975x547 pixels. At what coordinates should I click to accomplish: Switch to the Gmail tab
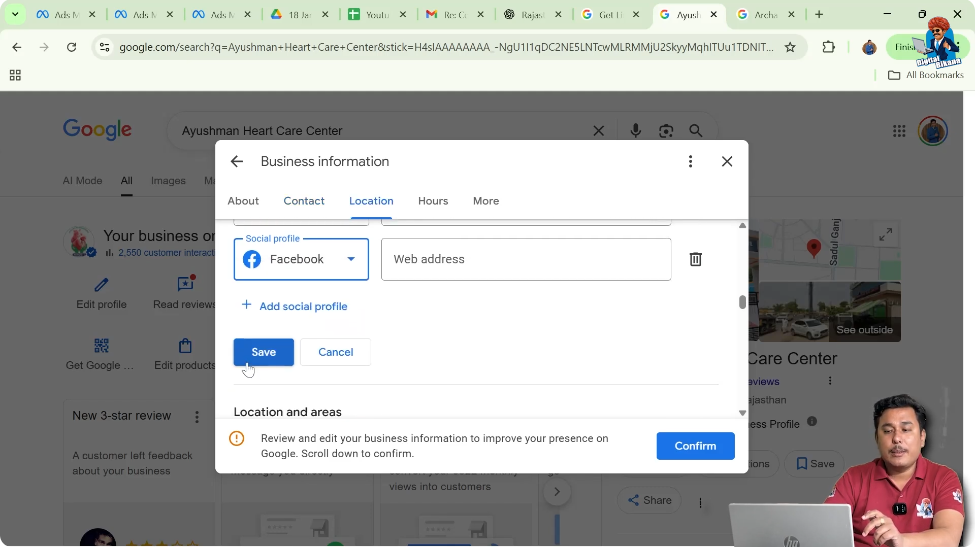click(x=454, y=14)
